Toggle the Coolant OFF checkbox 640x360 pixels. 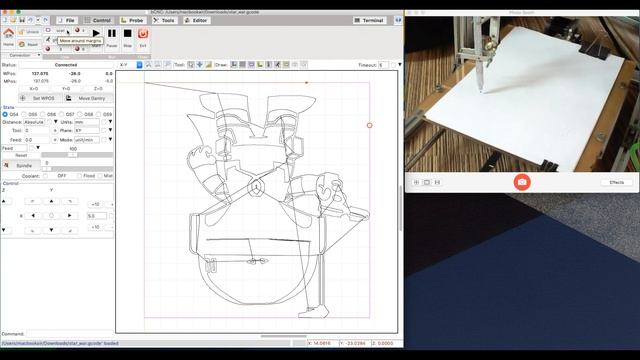[x=45, y=176]
